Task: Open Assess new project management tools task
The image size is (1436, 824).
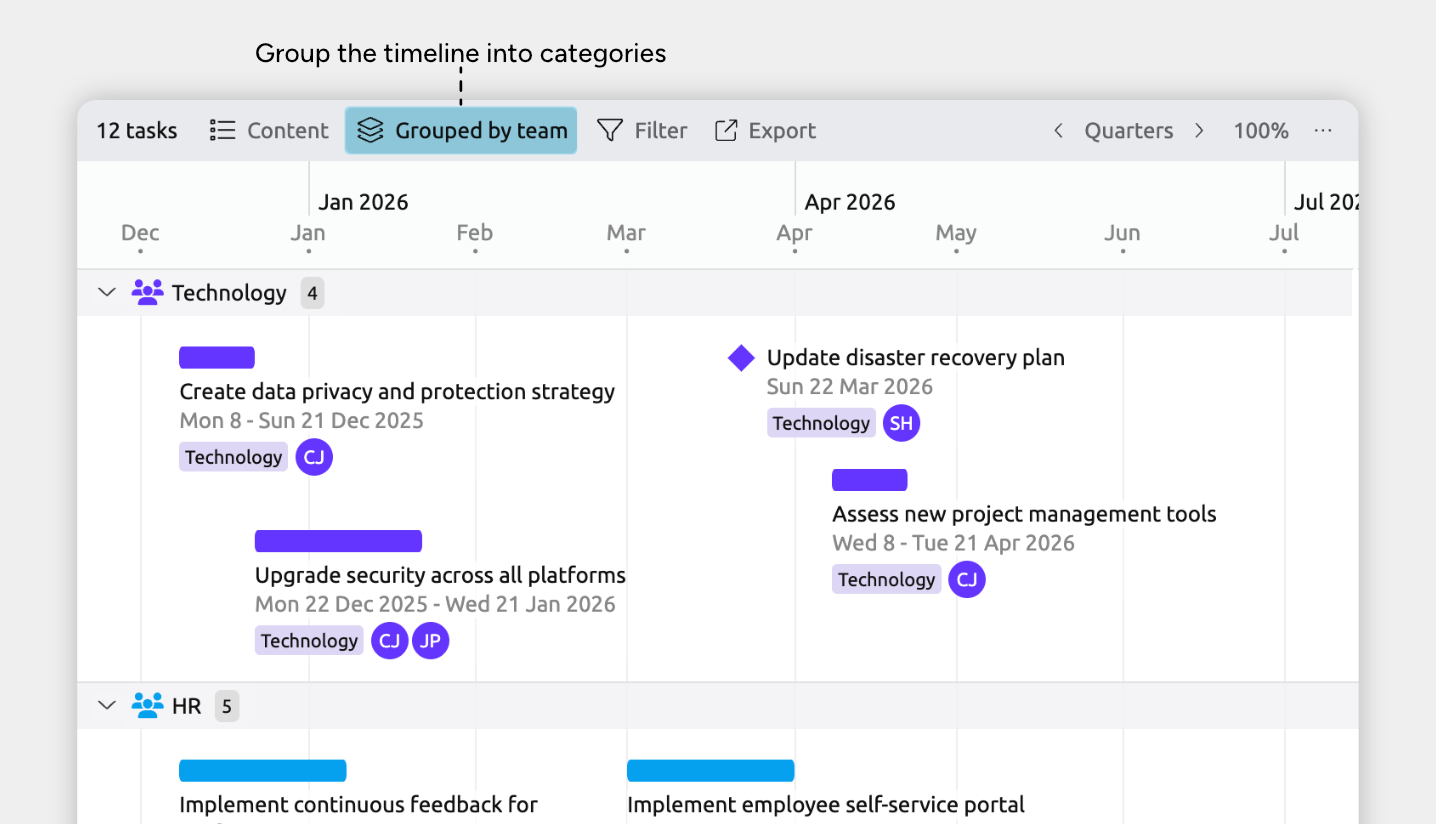Action: click(1024, 514)
